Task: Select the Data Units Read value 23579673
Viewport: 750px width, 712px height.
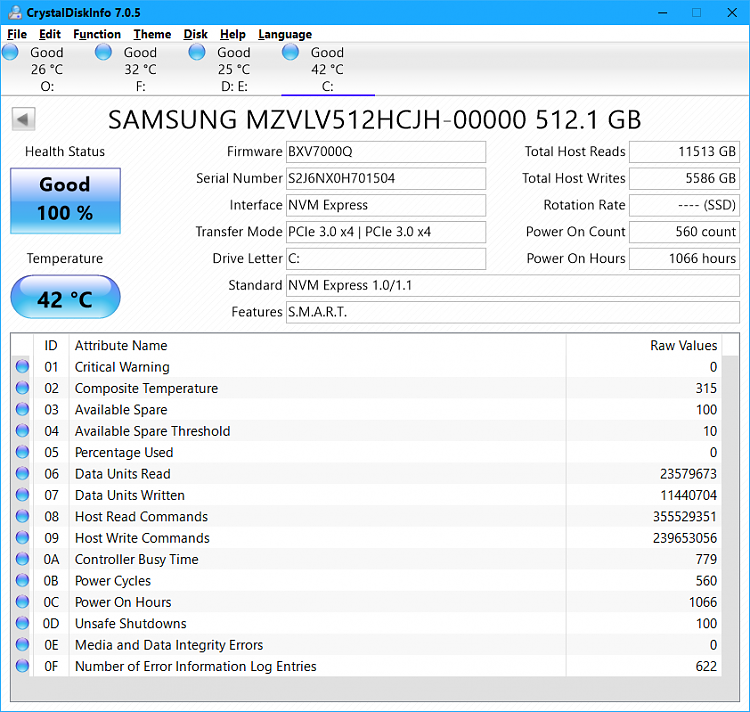Action: [688, 474]
